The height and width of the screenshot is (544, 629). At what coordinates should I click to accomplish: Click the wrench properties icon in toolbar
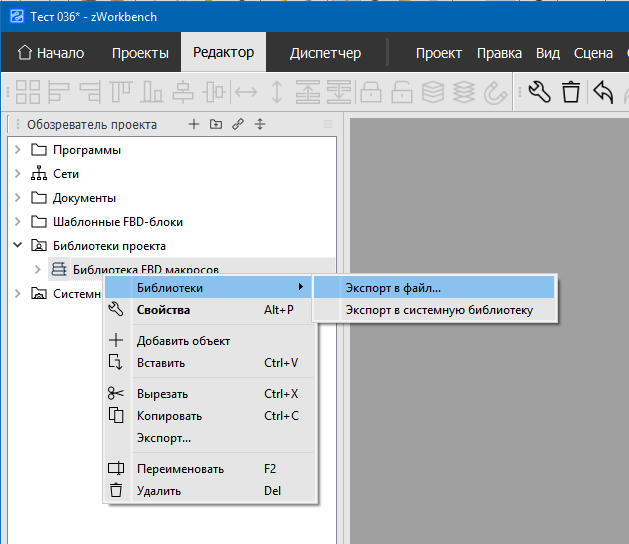tap(539, 93)
